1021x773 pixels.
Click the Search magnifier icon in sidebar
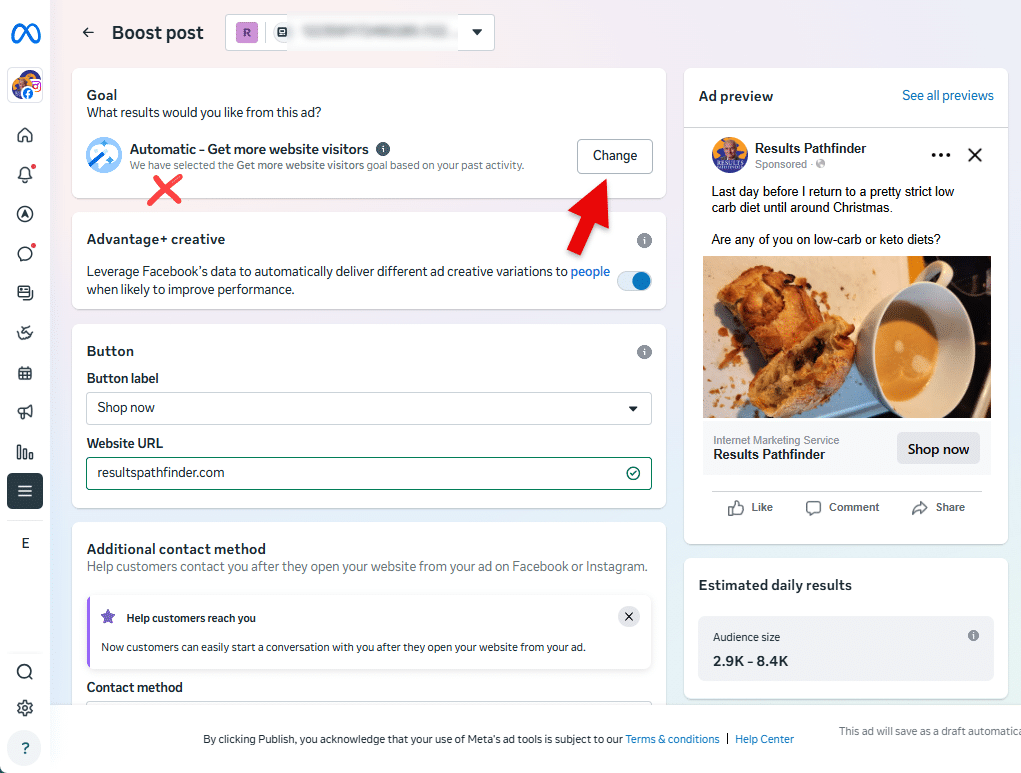pyautogui.click(x=25, y=672)
